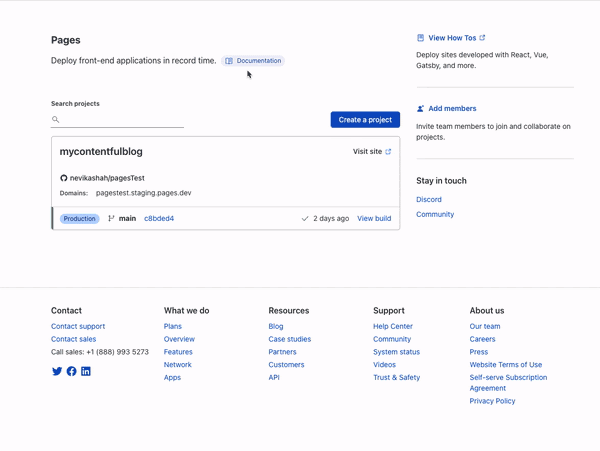Image resolution: width=600 pixels, height=451 pixels.
Task: Focus the Search projects input field
Action: (x=122, y=120)
